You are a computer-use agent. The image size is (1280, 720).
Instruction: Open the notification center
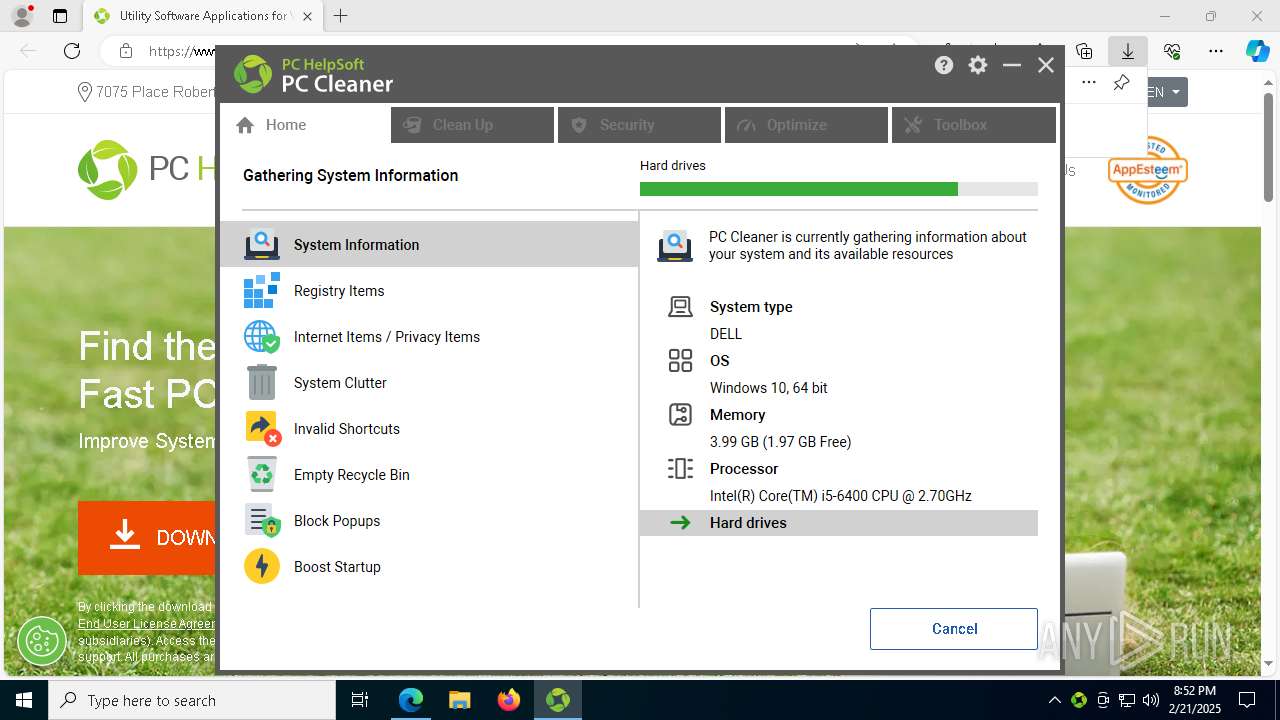(x=1247, y=700)
